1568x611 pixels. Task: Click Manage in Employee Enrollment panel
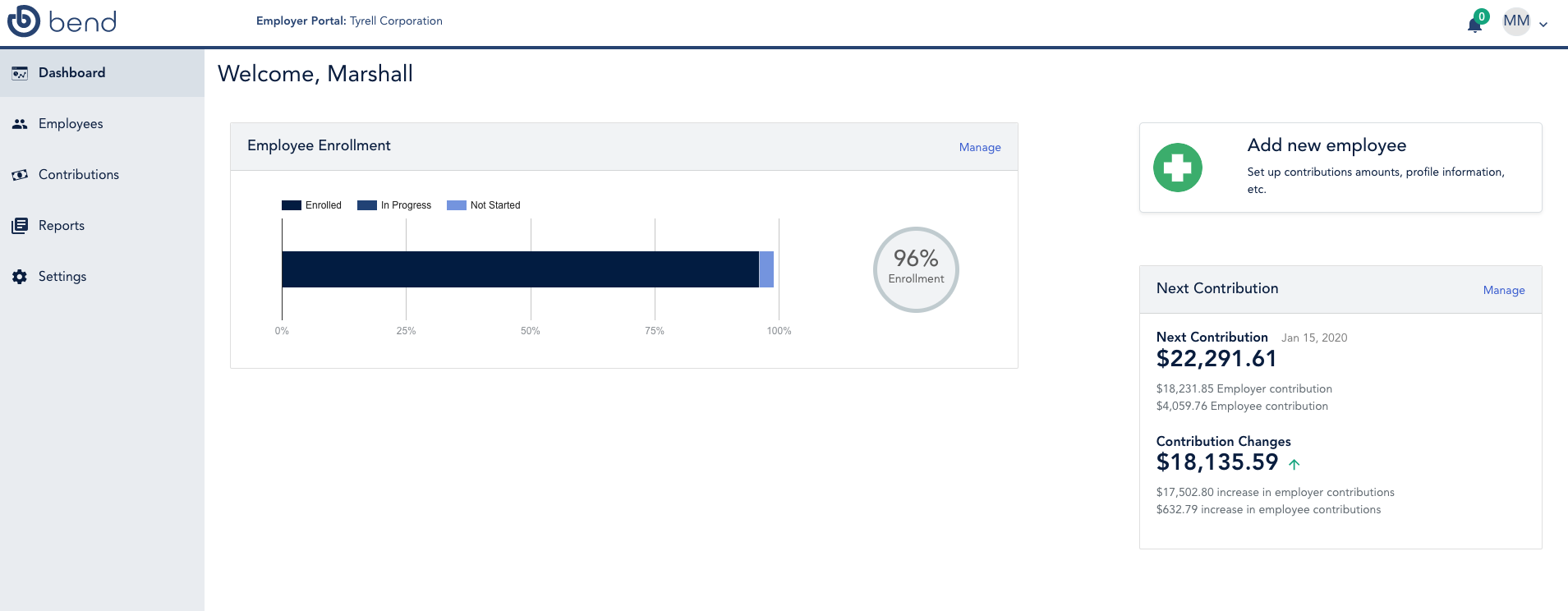(x=980, y=147)
